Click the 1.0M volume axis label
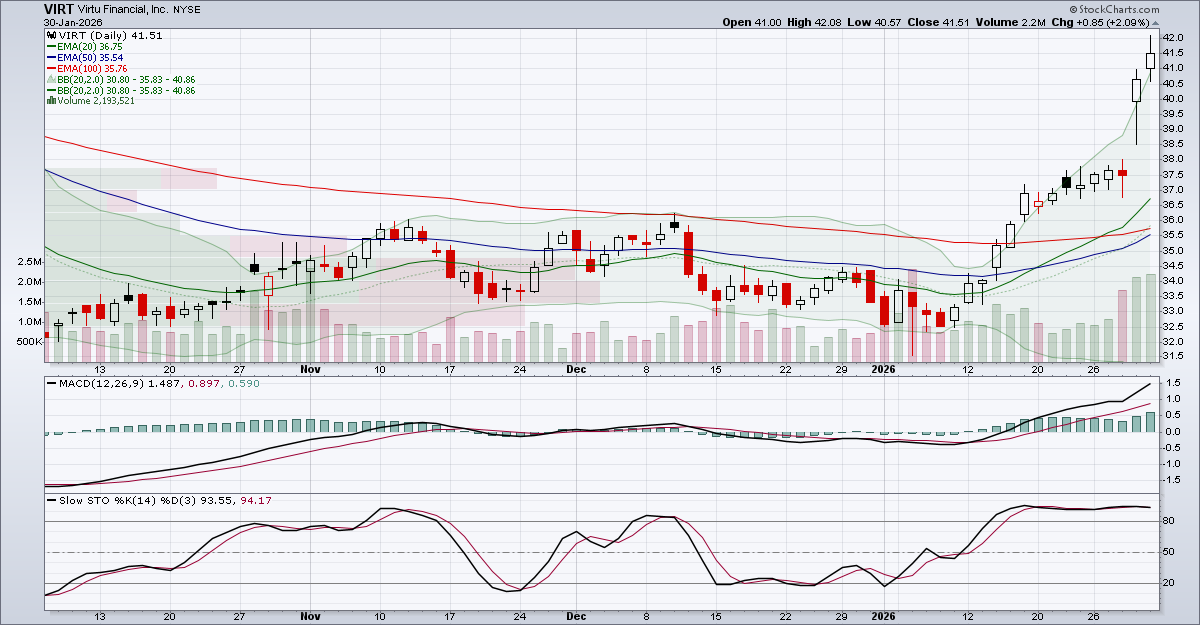Viewport: 1200px width, 625px height. click(30, 322)
